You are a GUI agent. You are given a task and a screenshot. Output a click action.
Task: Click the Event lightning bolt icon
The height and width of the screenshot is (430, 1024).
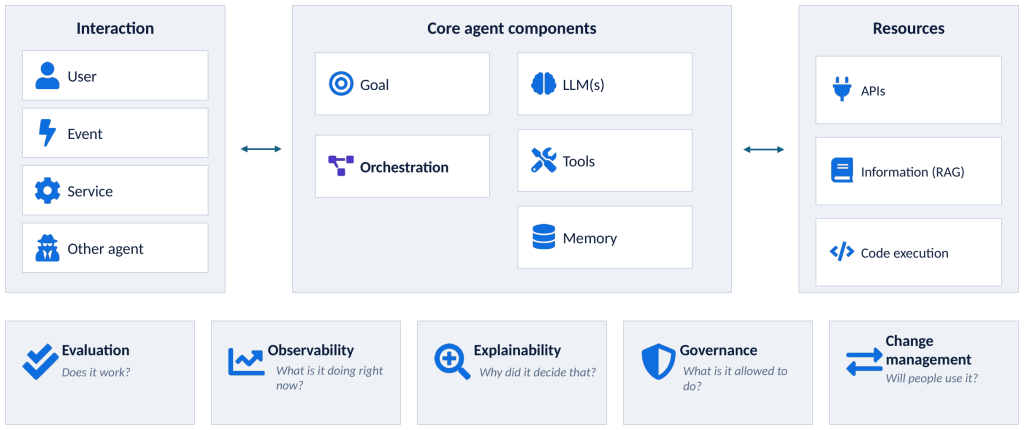click(47, 133)
